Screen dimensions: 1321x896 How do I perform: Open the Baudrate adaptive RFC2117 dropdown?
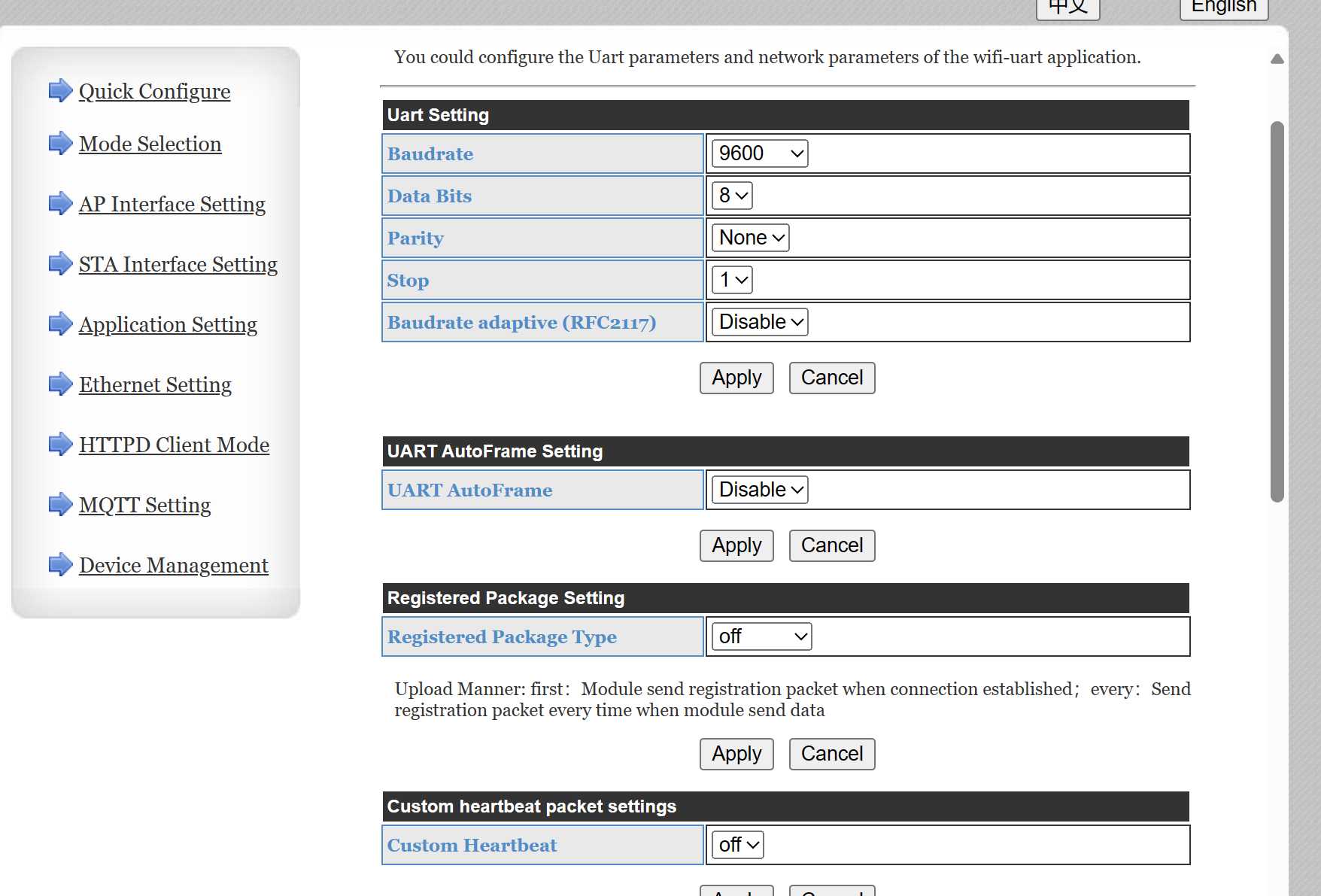760,322
